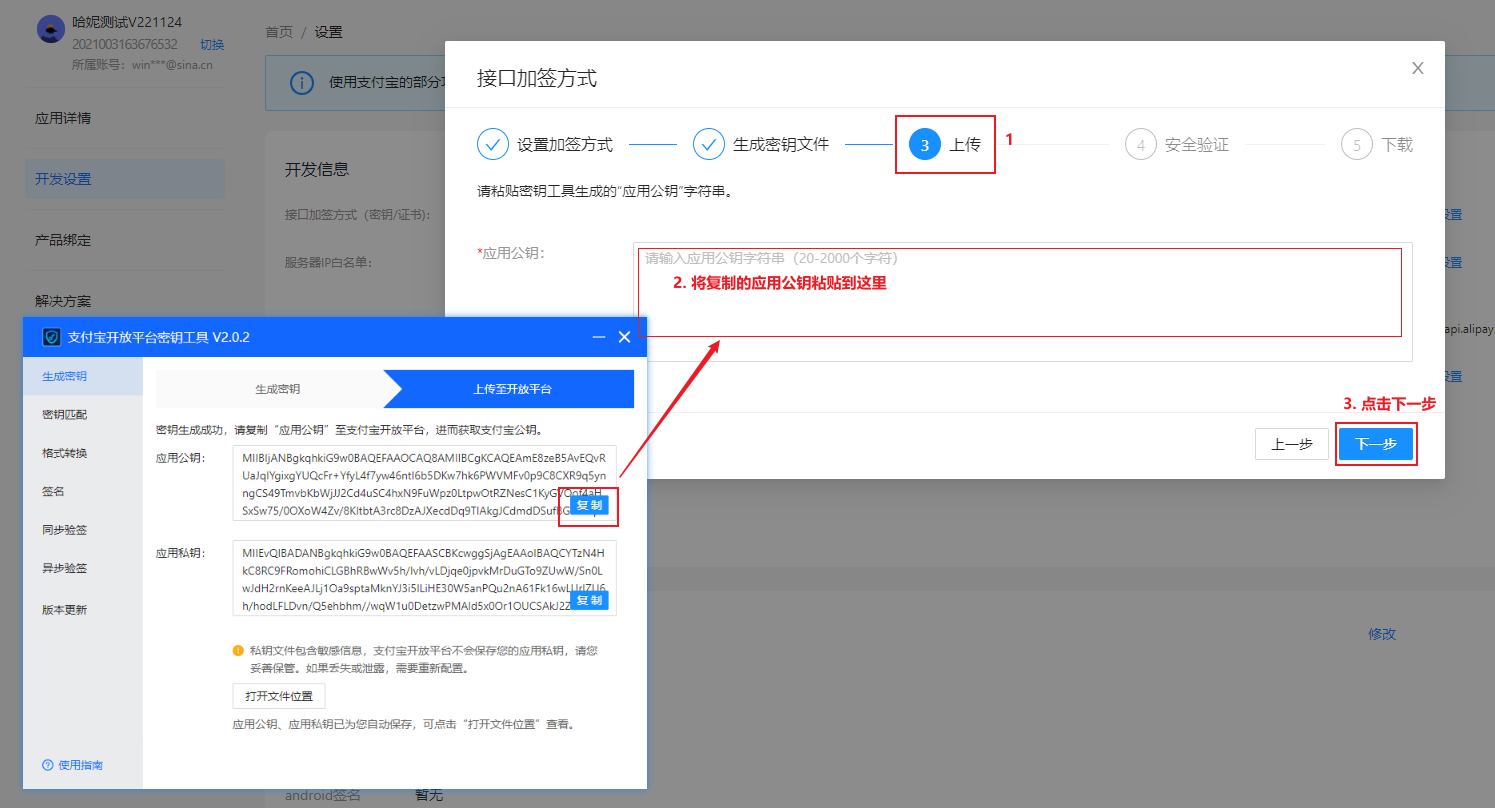This screenshot has height=808, width=1495.
Task: Click the 开发信息 section heading
Action: 317,170
